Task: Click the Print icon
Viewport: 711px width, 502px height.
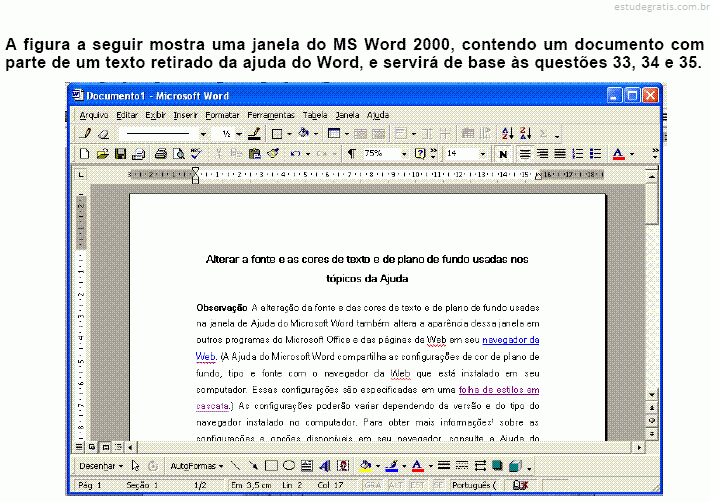Action: point(160,154)
